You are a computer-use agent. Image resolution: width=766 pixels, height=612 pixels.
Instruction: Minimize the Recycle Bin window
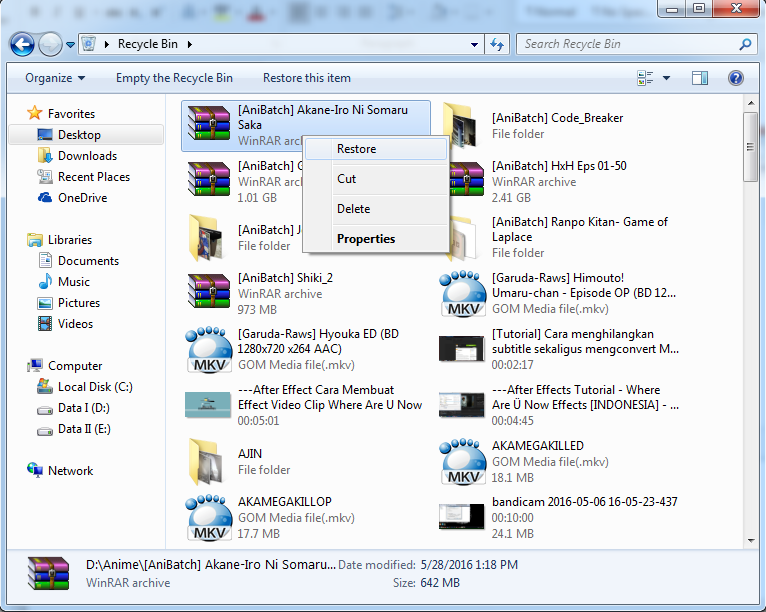click(x=672, y=8)
